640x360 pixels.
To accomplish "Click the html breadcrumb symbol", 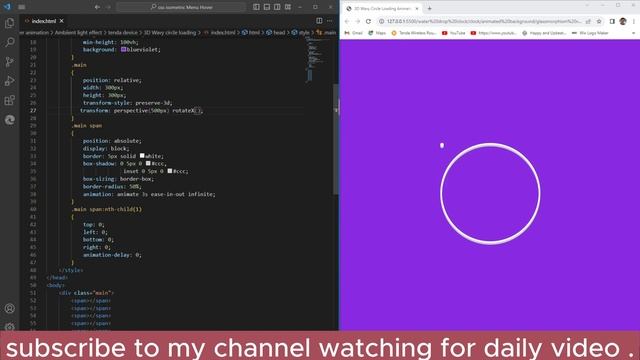I will 251,33.
